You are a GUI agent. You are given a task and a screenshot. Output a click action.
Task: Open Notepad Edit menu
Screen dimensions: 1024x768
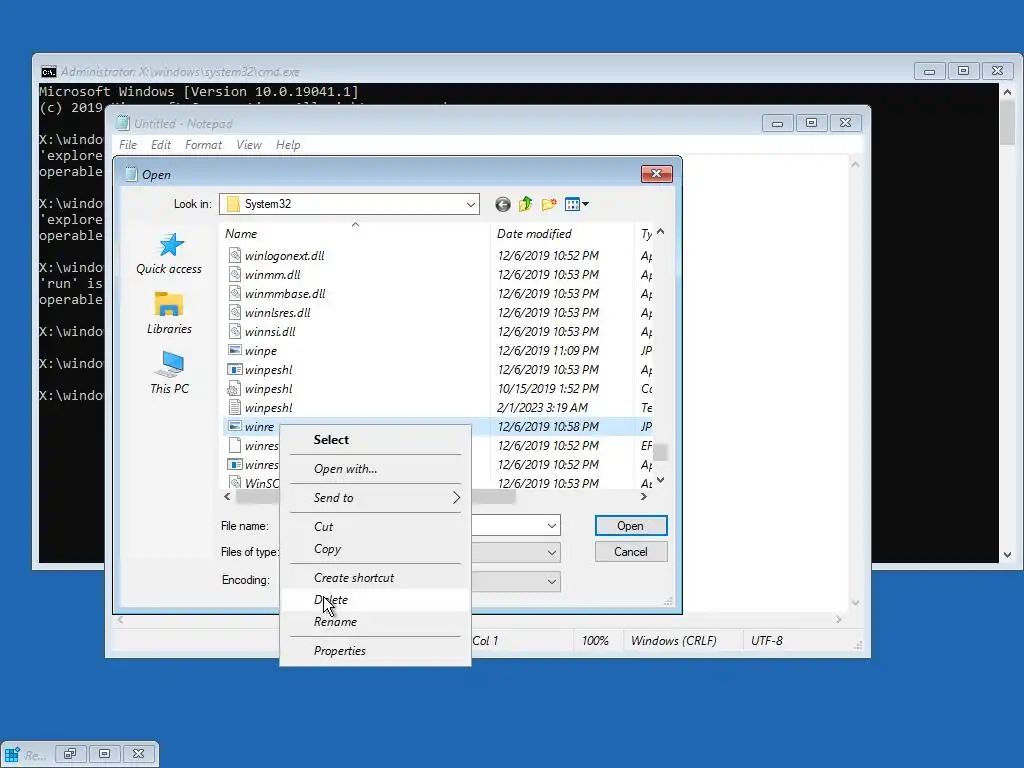[x=161, y=145]
